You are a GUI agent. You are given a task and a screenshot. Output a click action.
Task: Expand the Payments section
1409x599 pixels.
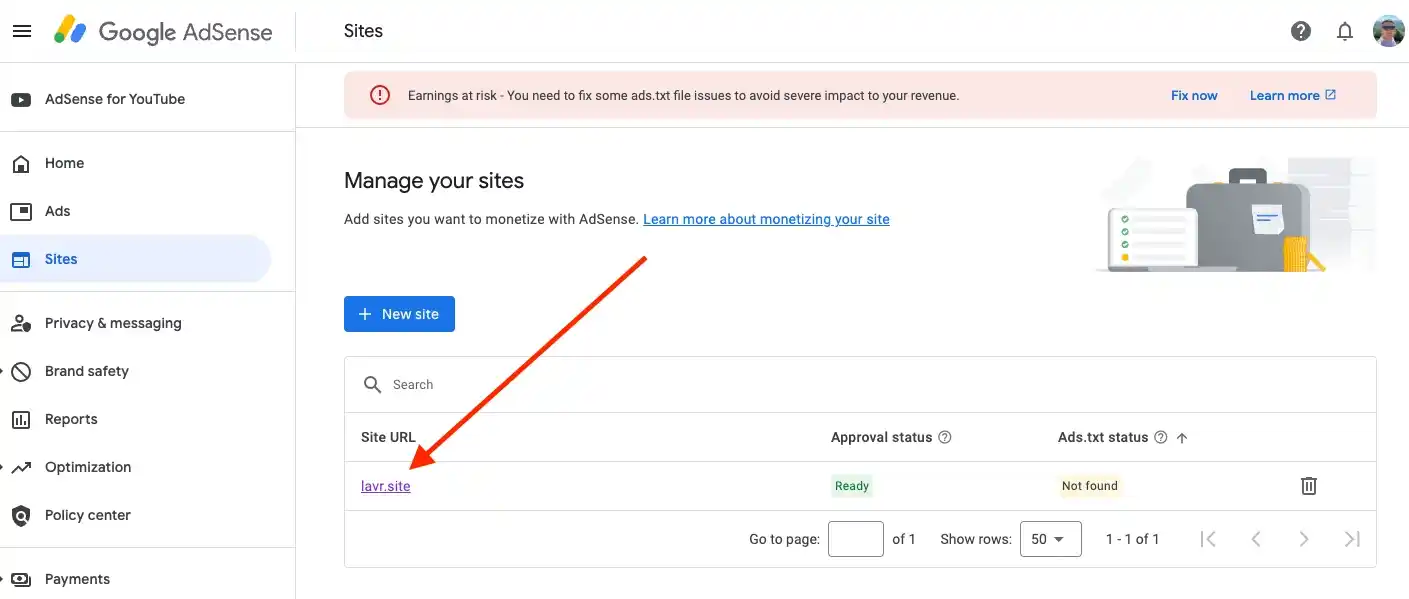(78, 578)
